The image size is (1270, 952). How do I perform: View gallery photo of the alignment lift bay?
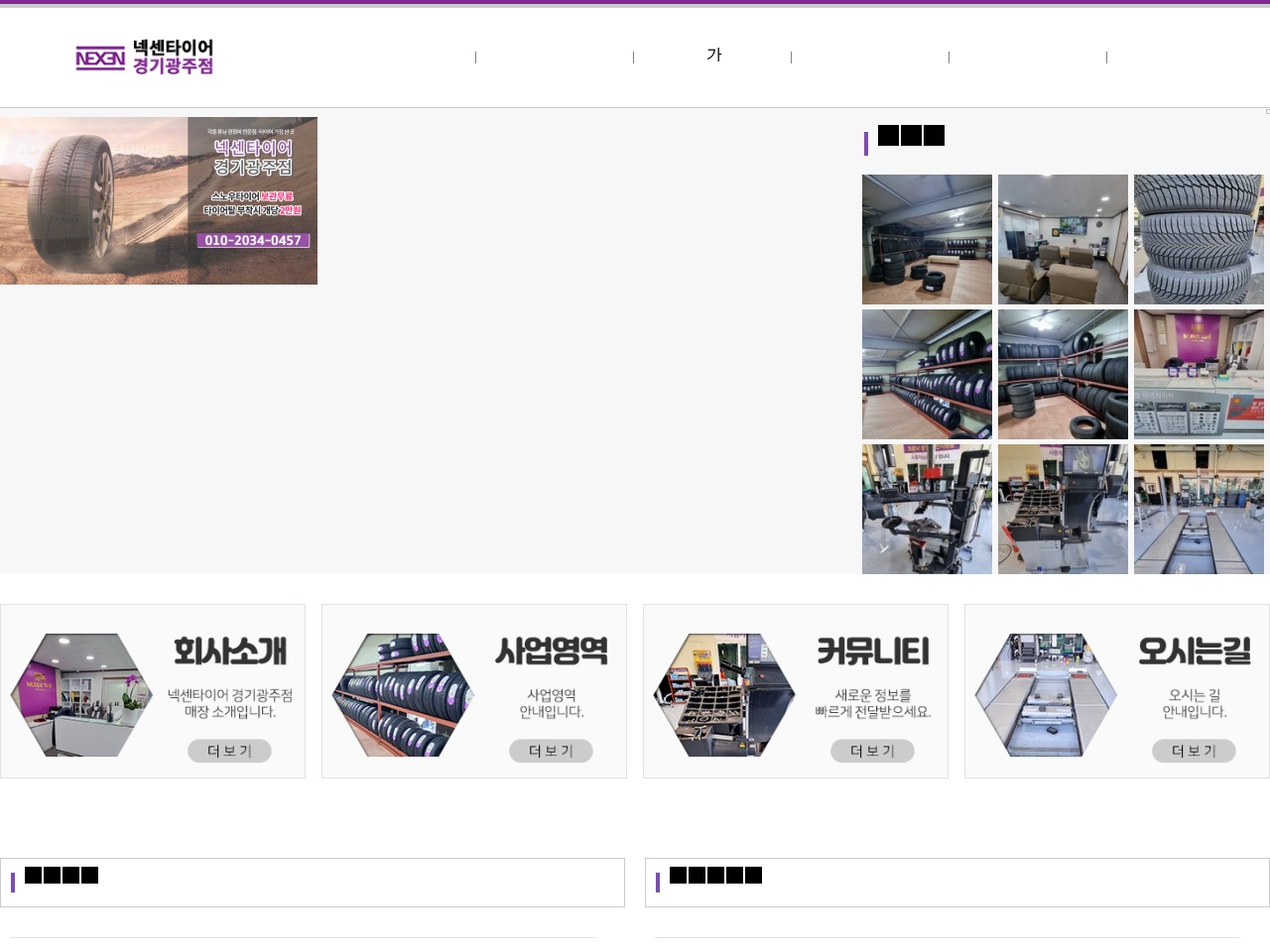coord(1199,509)
